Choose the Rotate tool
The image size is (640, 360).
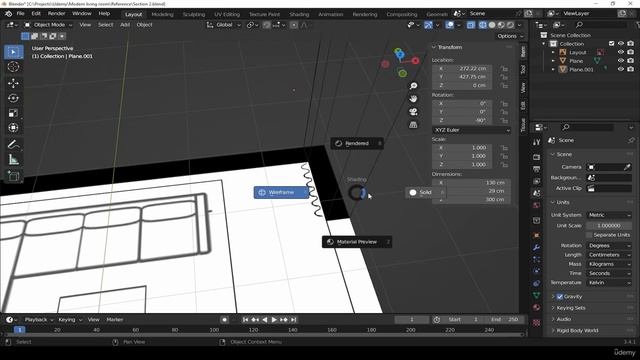[13, 98]
